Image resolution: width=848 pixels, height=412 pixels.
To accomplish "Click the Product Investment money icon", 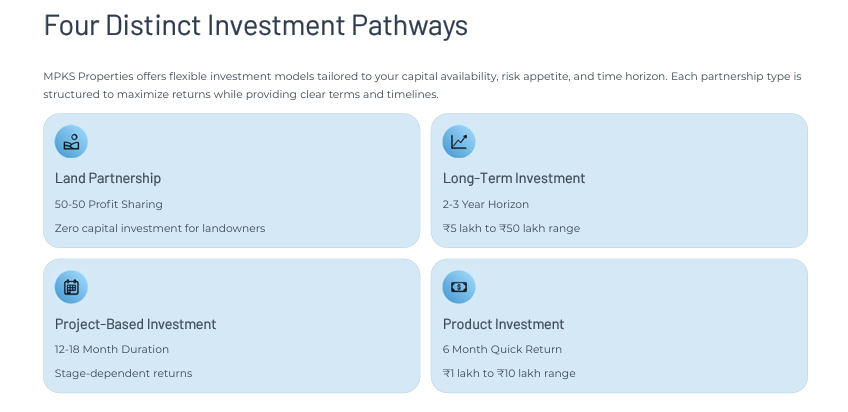I will (x=459, y=287).
